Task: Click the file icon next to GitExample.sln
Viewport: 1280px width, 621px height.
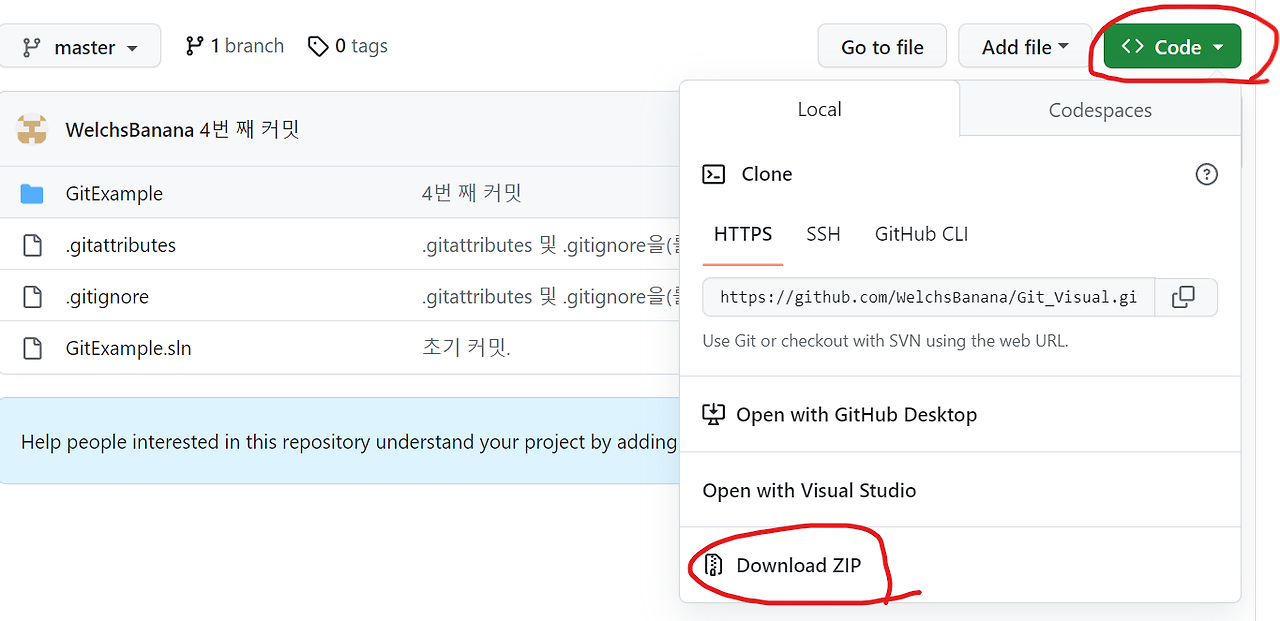Action: [x=33, y=348]
